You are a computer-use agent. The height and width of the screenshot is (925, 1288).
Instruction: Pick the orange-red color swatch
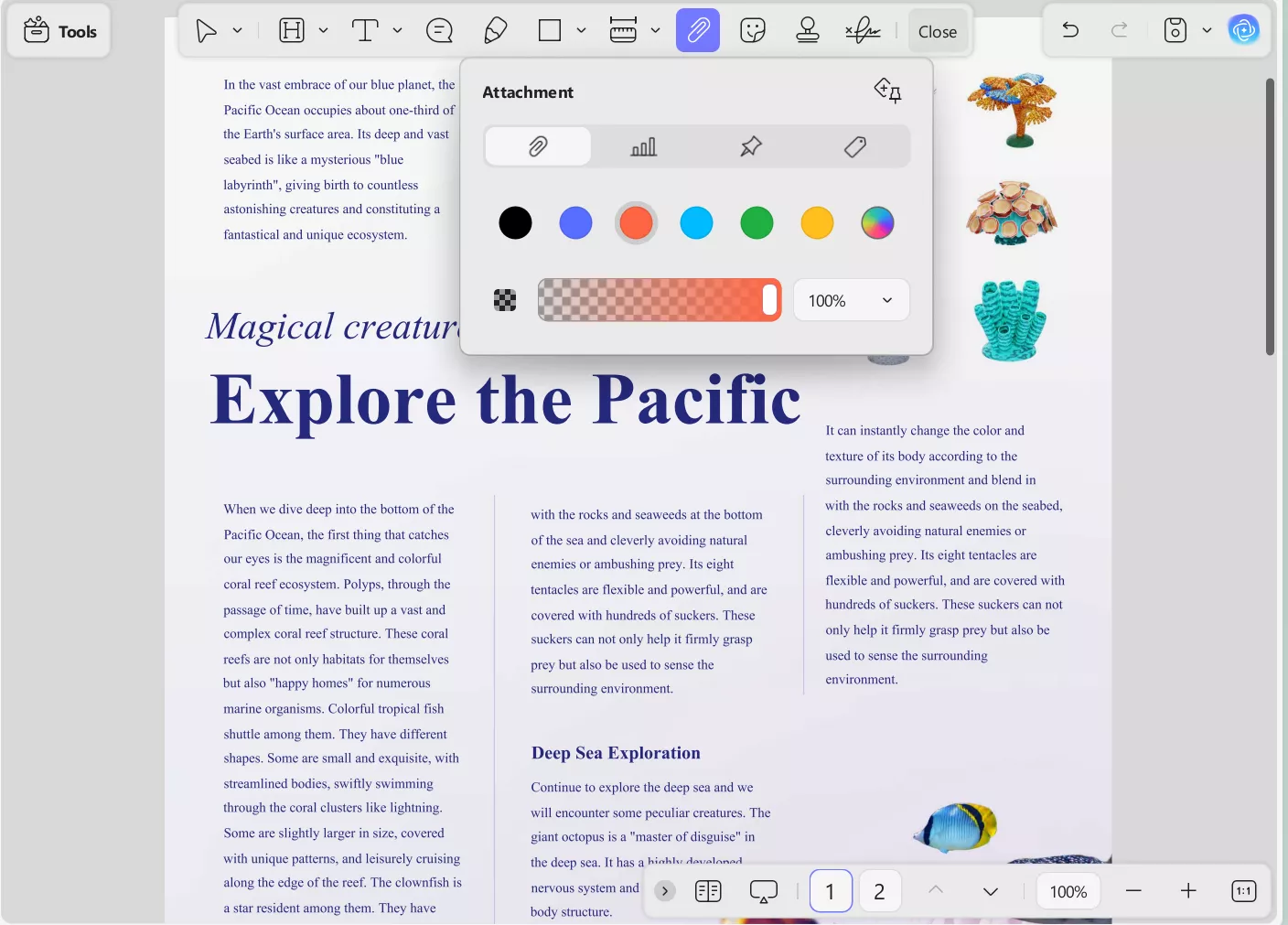tap(636, 222)
